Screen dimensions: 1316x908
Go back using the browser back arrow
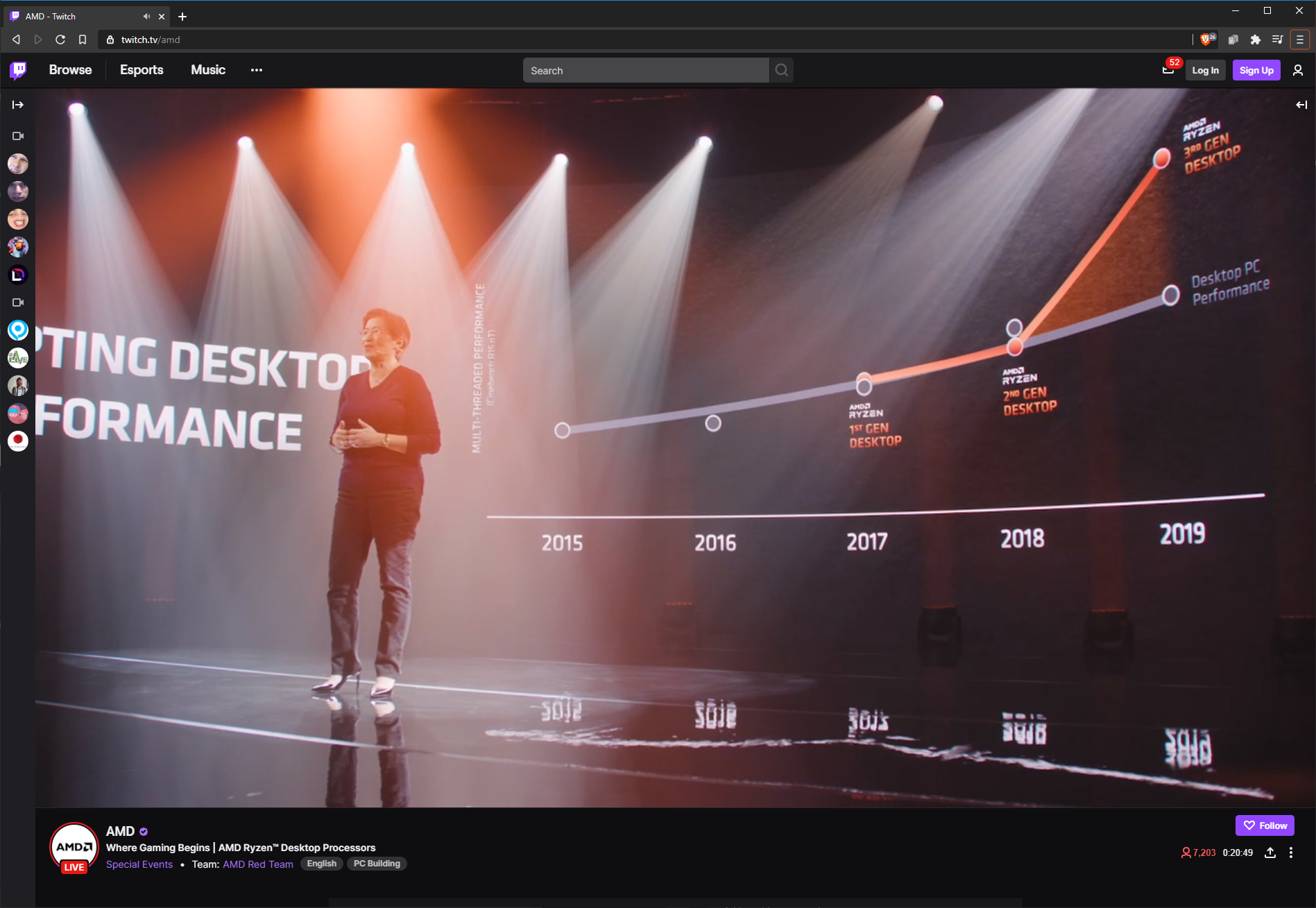coord(16,40)
